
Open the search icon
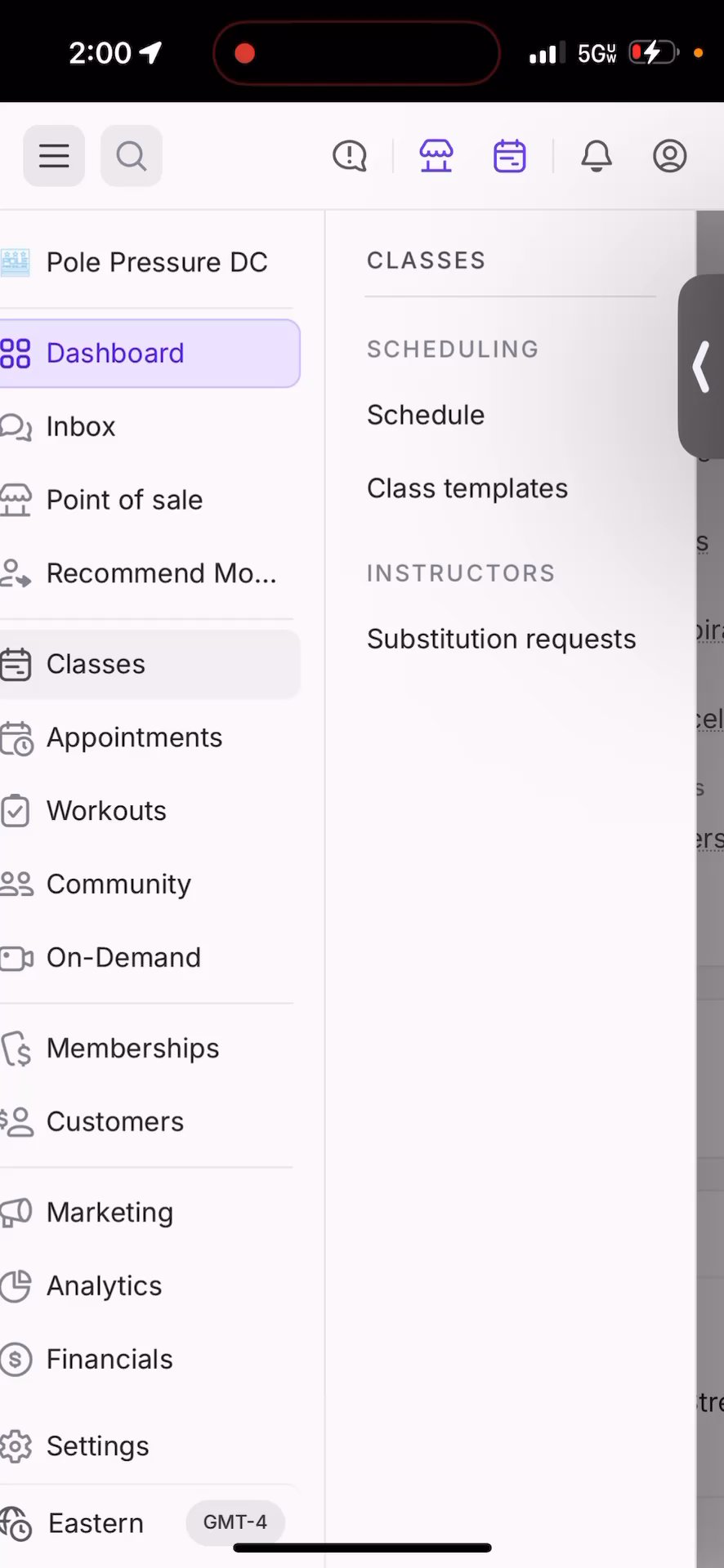tap(131, 155)
